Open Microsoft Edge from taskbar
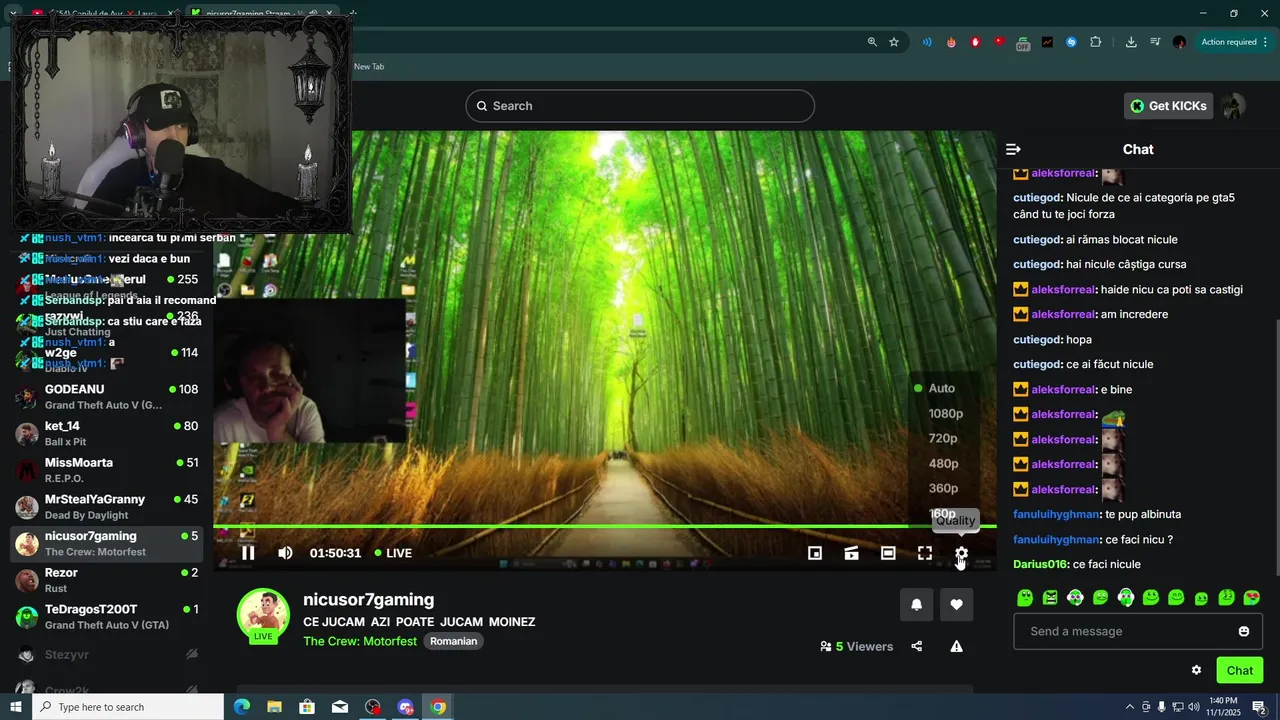The image size is (1280, 720). click(x=241, y=707)
